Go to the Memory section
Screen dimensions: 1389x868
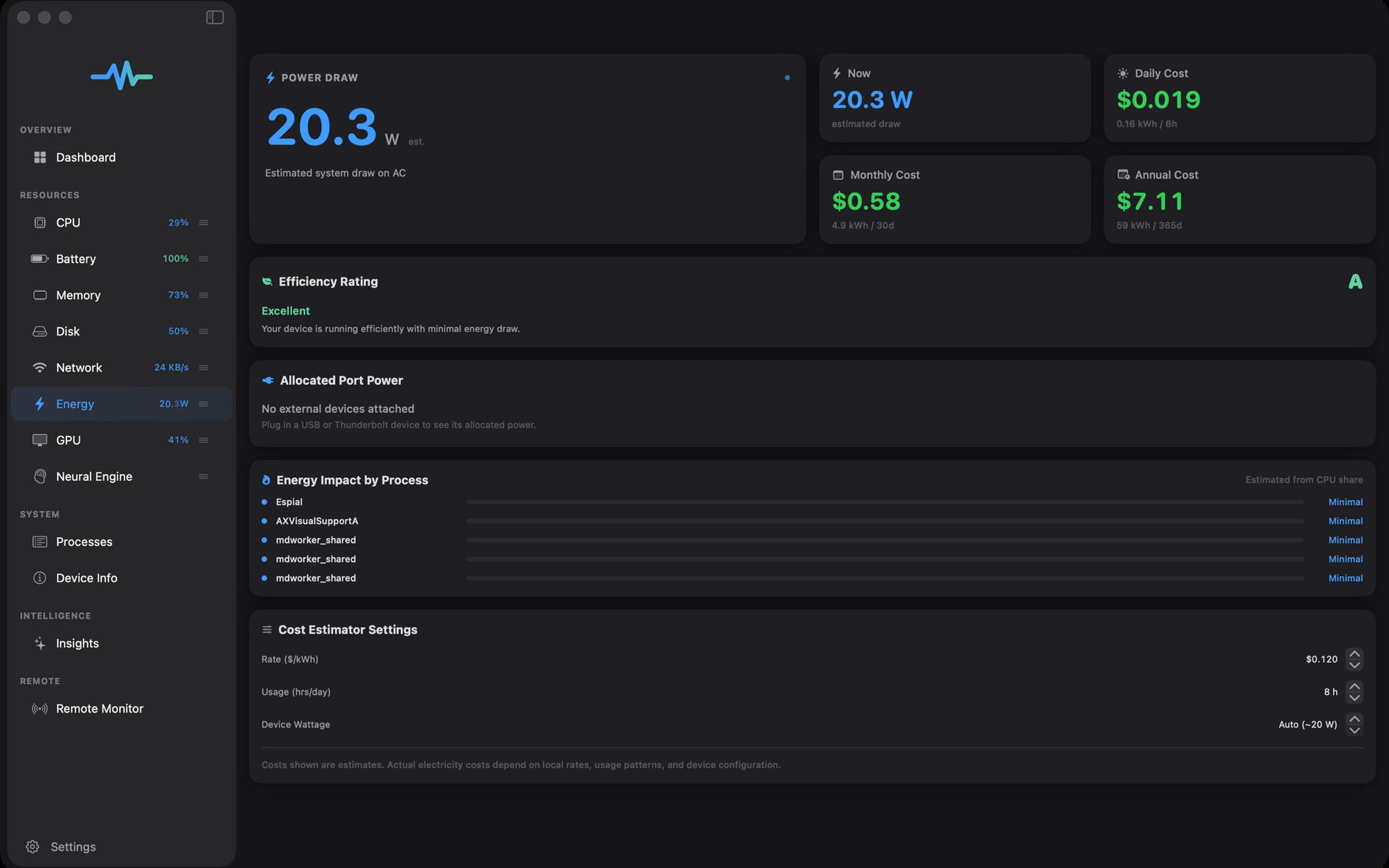[122, 295]
